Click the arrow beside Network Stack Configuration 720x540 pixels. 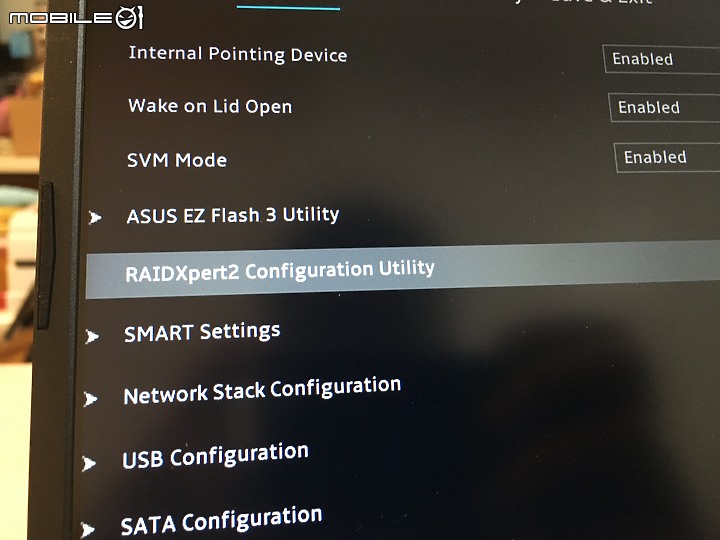[x=90, y=399]
